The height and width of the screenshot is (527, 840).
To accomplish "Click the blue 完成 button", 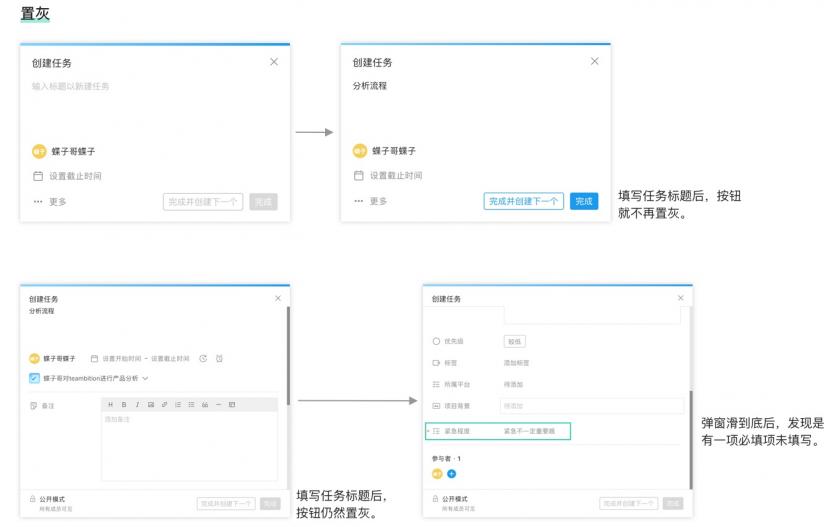I will coord(584,201).
